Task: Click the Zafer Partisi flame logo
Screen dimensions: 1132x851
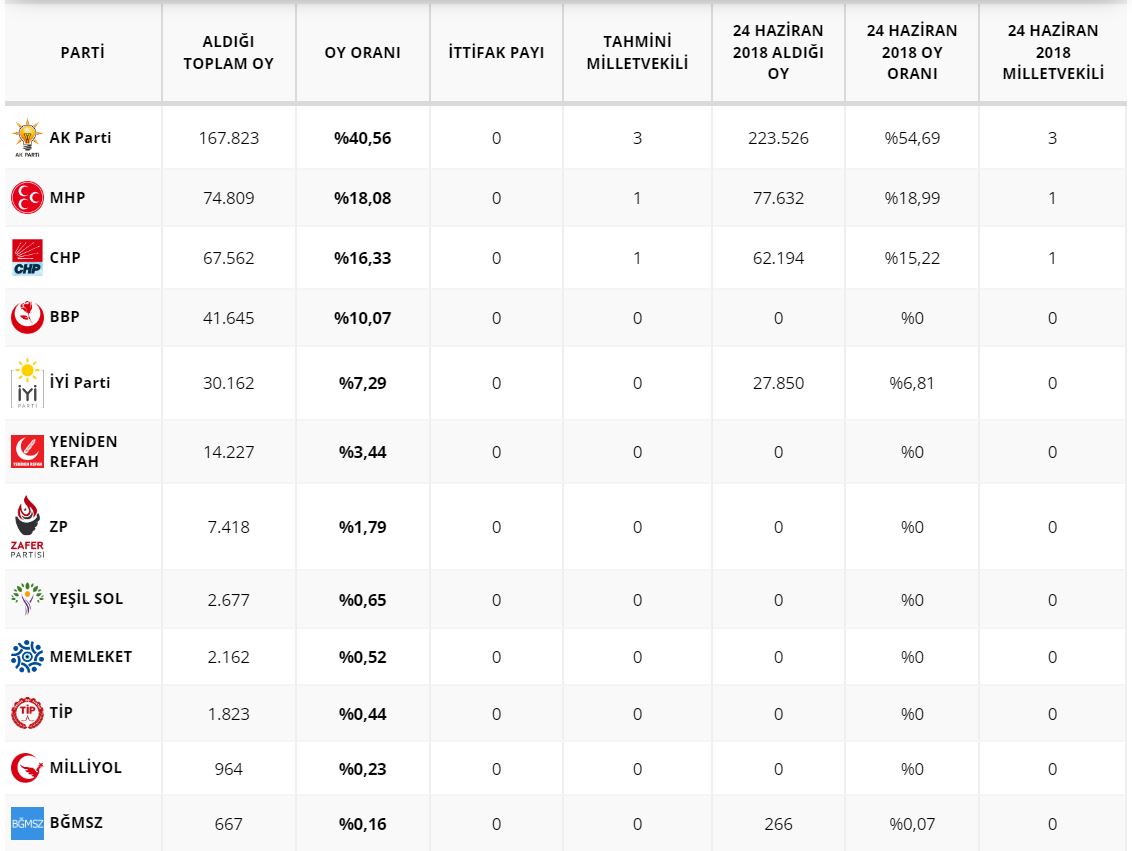Action: (x=27, y=526)
